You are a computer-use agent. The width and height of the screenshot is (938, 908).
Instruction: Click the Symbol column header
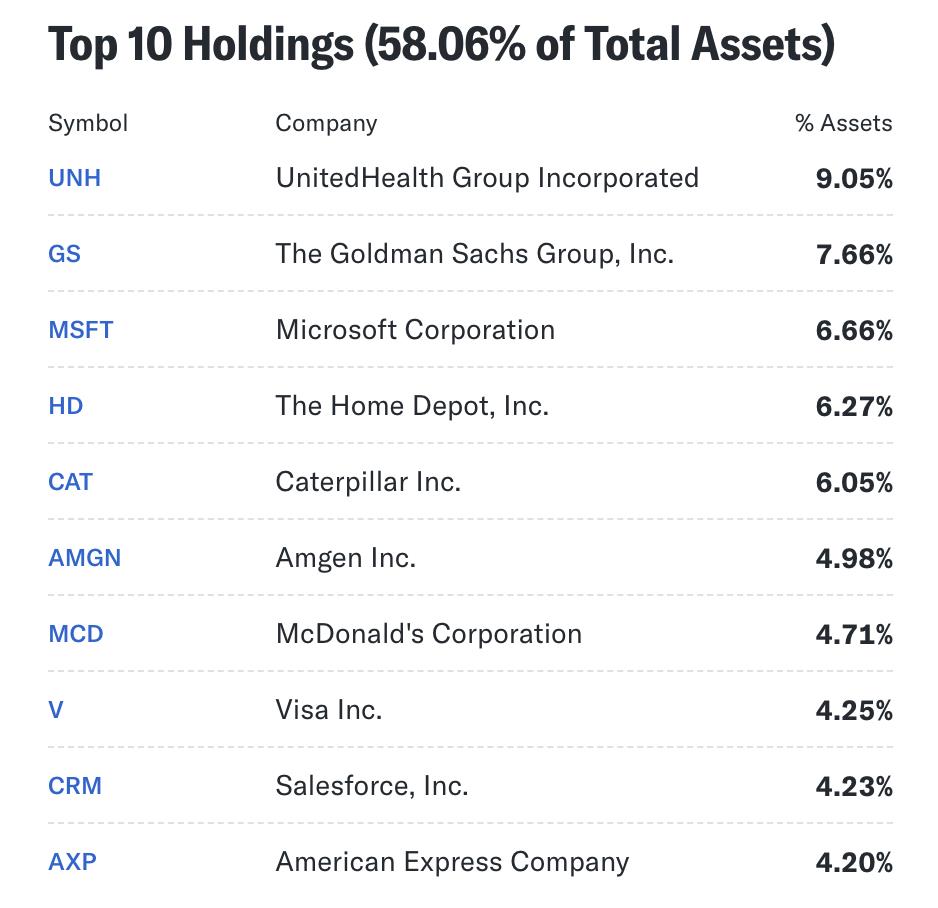pyautogui.click(x=88, y=123)
